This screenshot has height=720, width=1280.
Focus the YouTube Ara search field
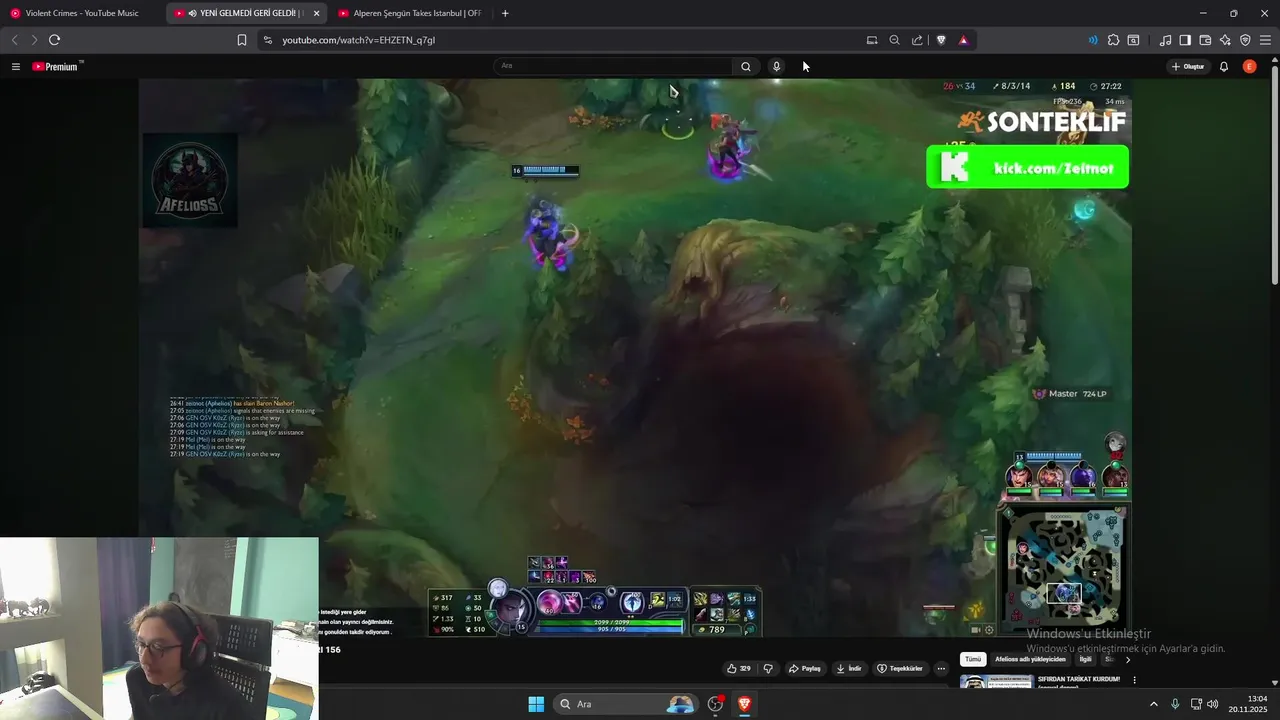point(614,66)
